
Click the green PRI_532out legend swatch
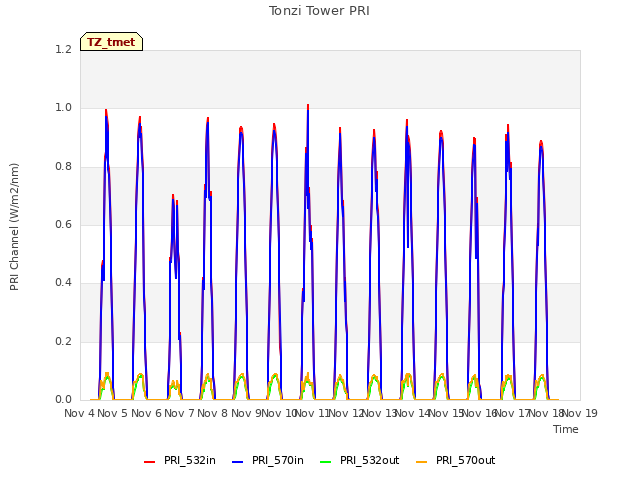326,462
